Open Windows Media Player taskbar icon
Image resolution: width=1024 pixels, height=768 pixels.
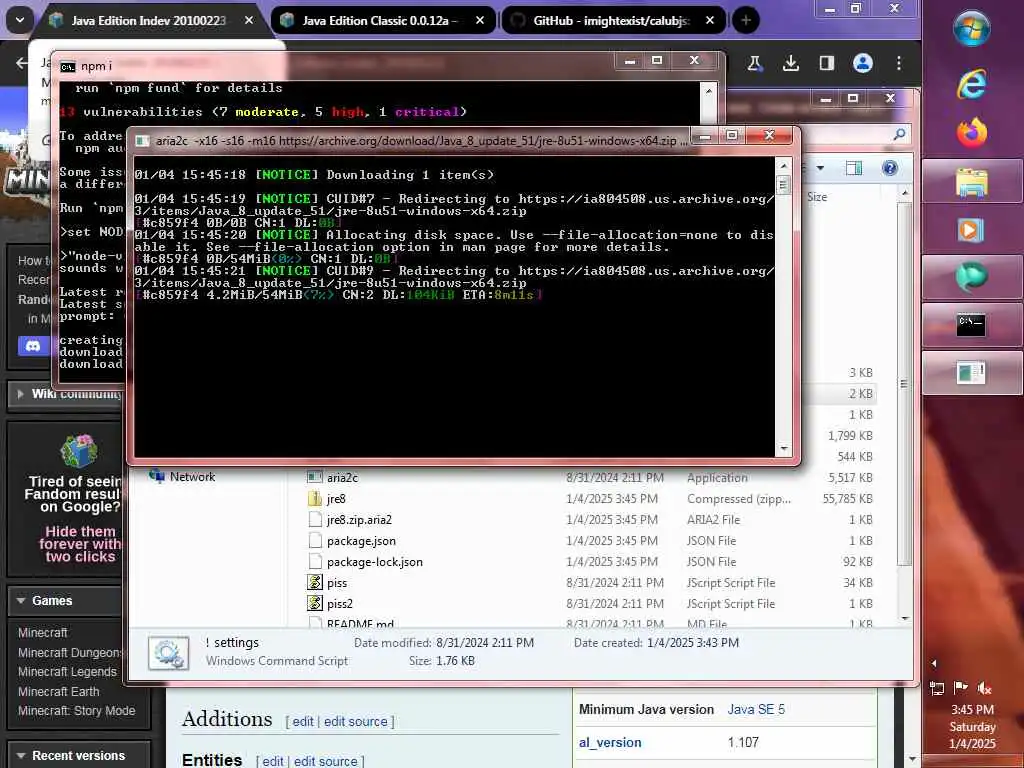(971, 230)
